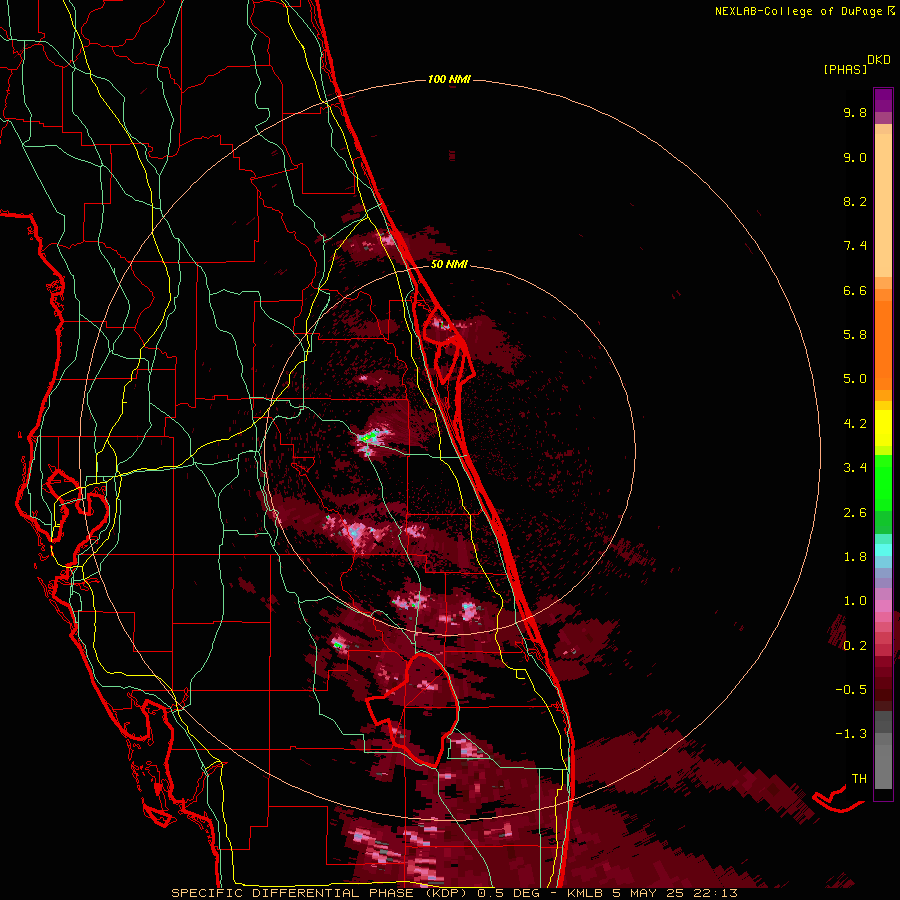Click the purple swatch atop the color bar
Image resolution: width=900 pixels, height=900 pixels.
tap(883, 100)
